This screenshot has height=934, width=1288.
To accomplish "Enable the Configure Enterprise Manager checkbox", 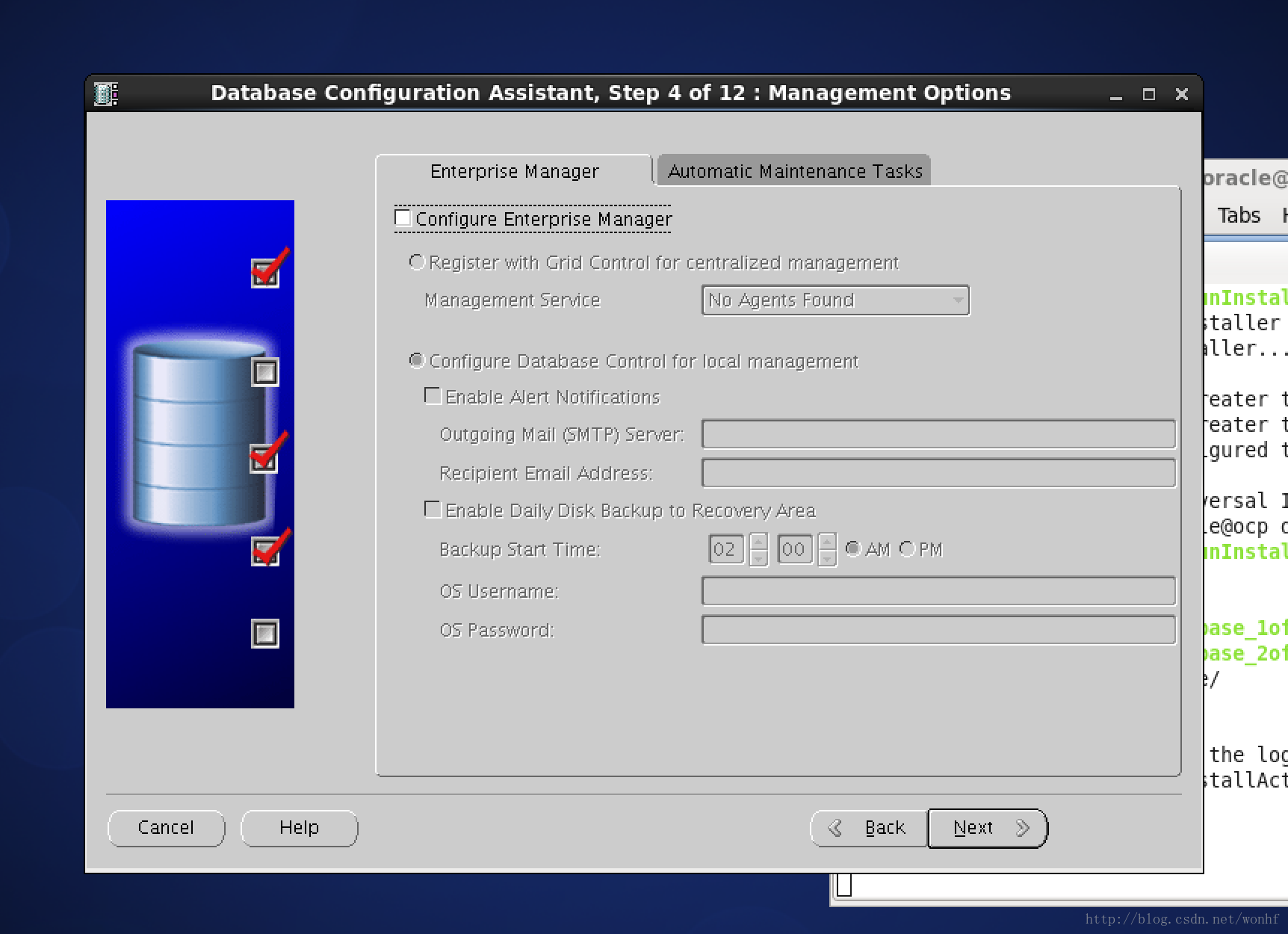I will pos(403,218).
